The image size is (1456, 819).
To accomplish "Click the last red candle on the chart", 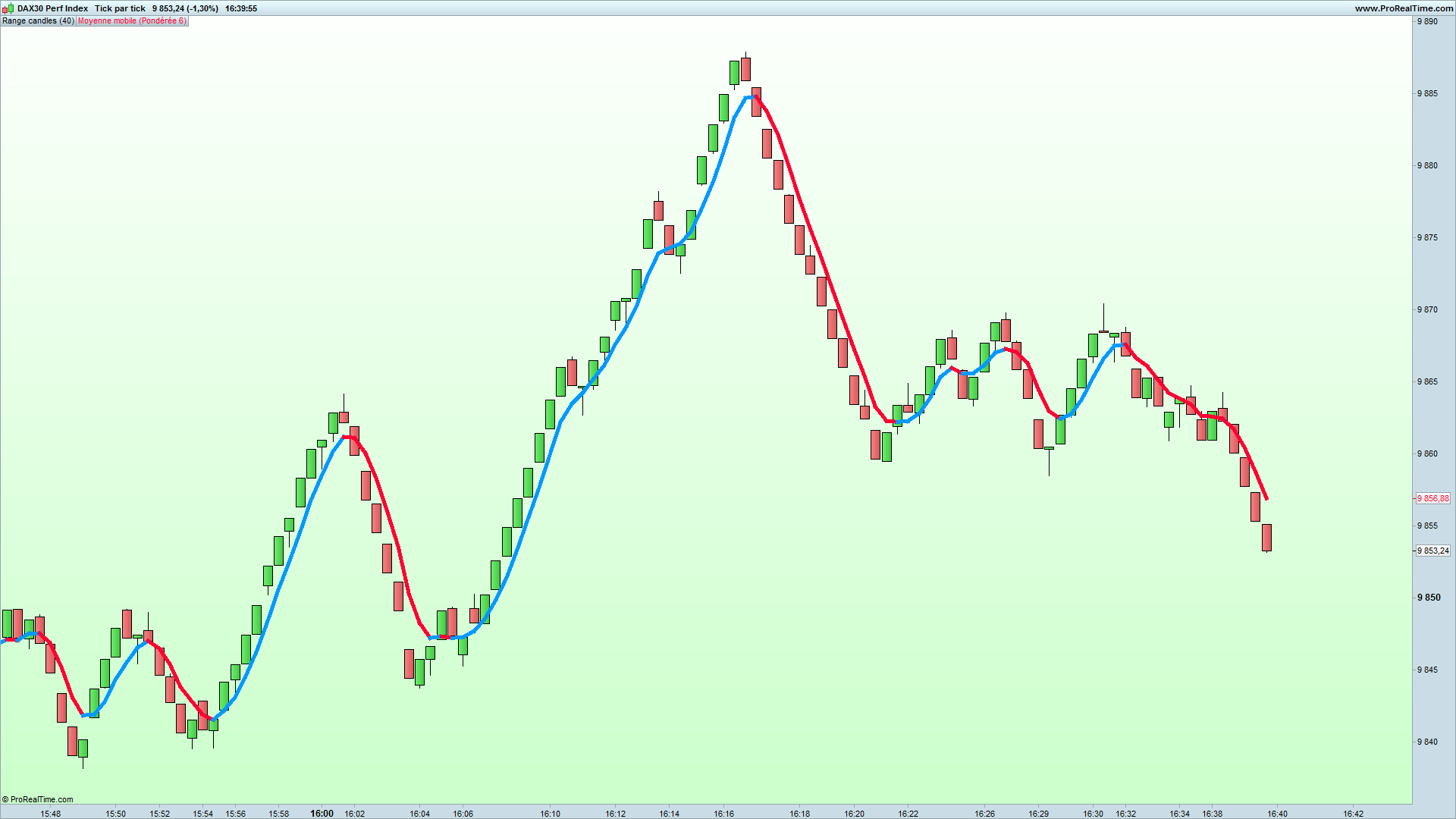I will pyautogui.click(x=1266, y=537).
